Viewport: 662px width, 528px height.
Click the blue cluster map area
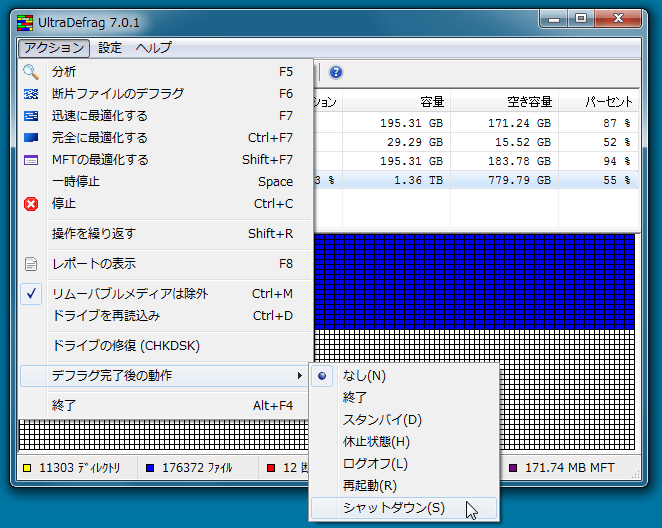475,282
